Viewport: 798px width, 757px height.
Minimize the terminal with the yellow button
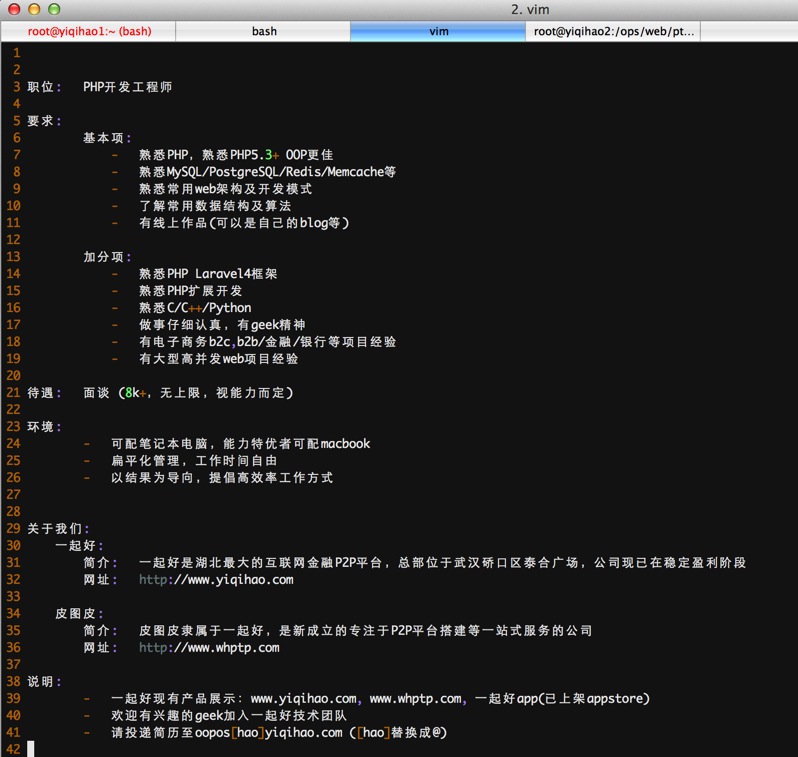pyautogui.click(x=33, y=9)
